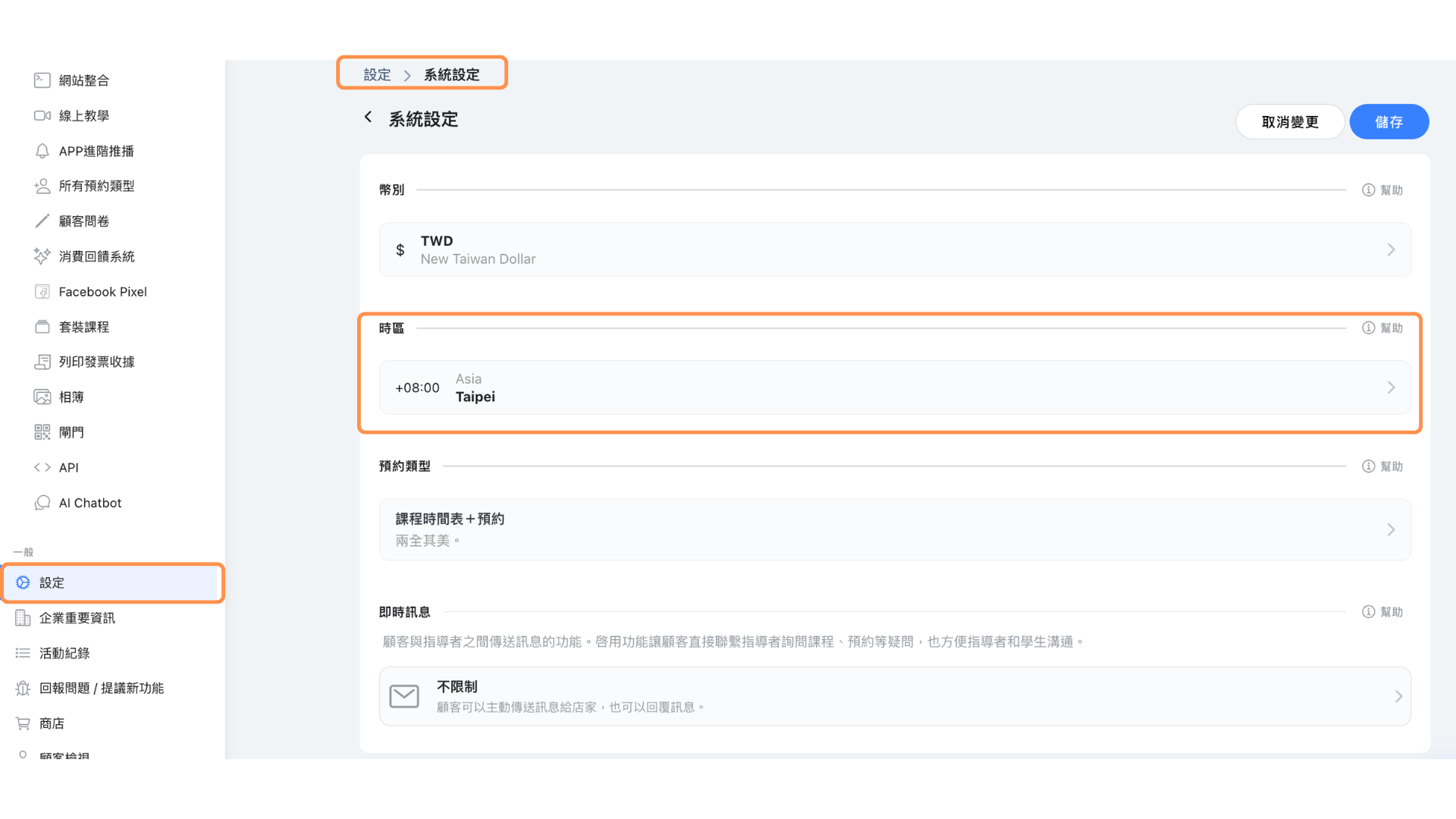Click the API code brackets icon

click(42, 467)
